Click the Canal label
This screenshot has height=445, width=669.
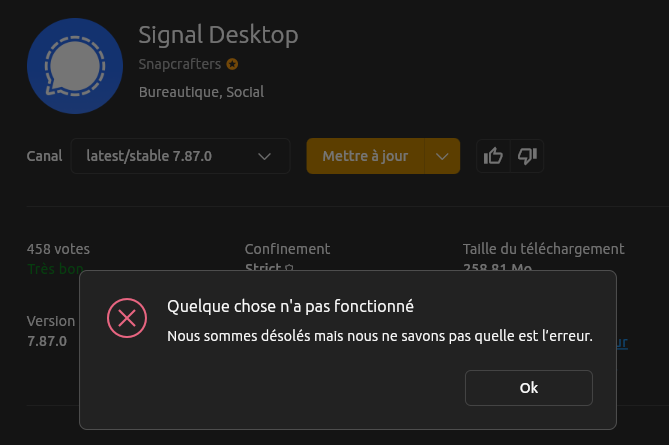[x=44, y=156]
